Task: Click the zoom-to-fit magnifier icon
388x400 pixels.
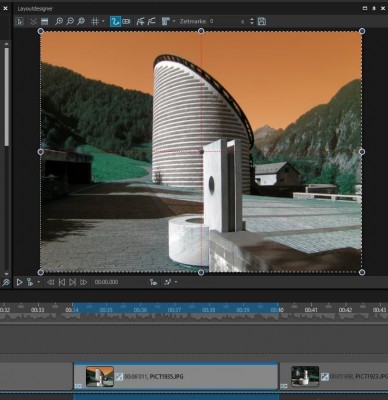Action: 81,22
